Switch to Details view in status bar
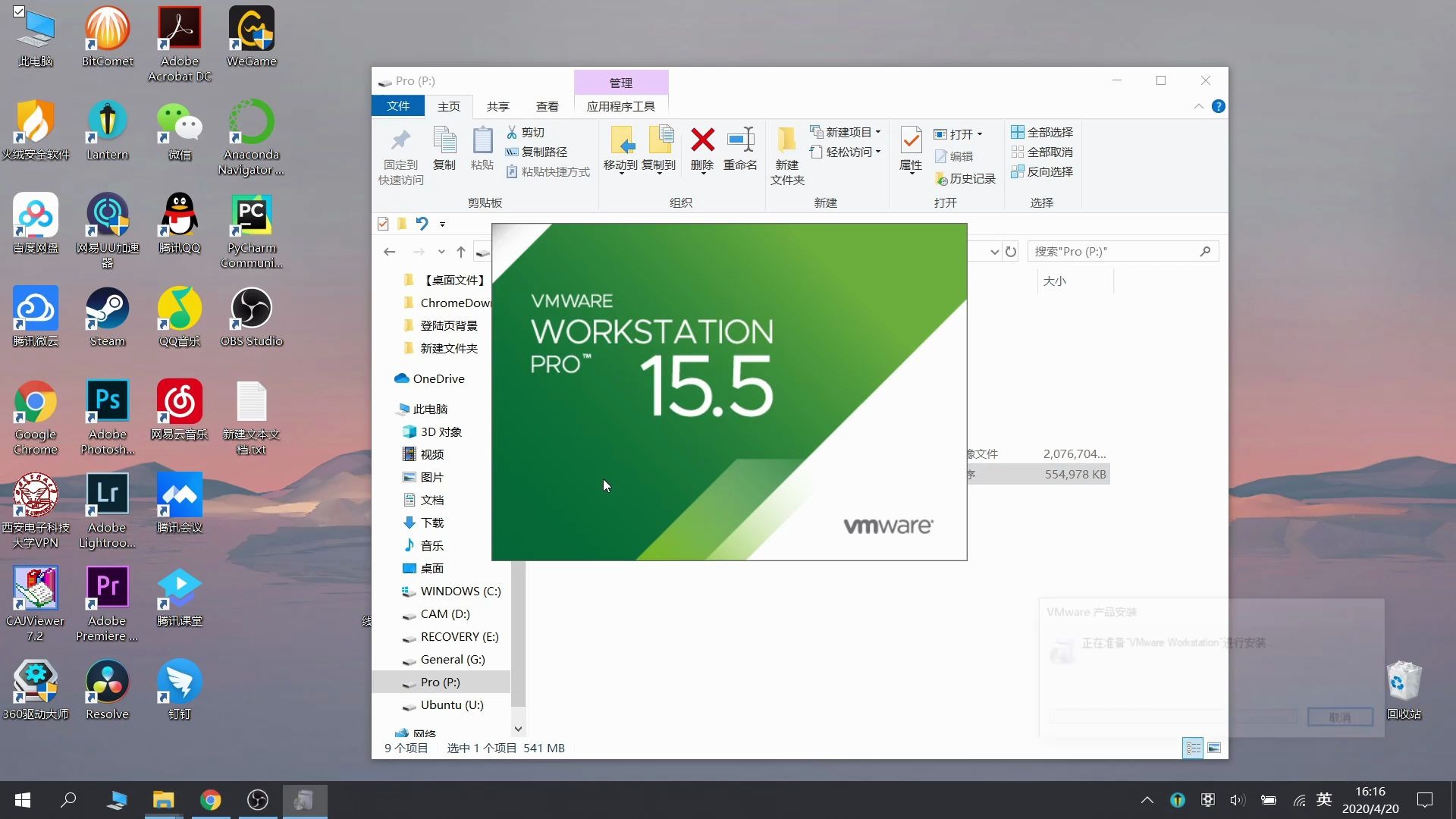 click(1193, 748)
